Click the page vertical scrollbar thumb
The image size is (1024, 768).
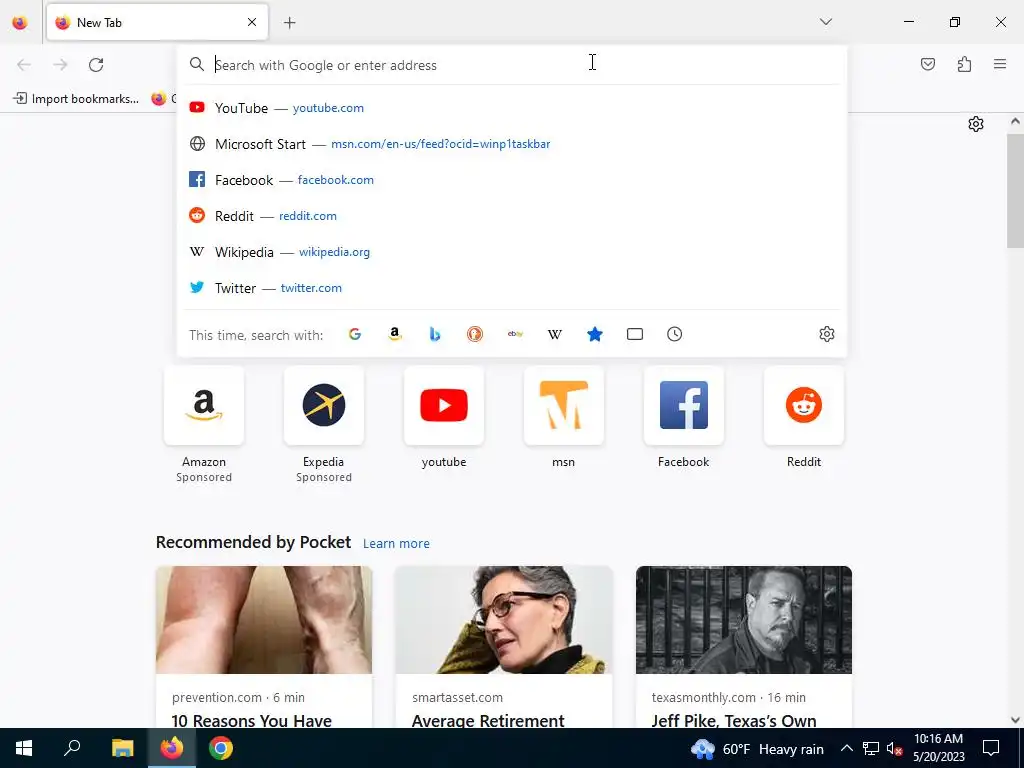[1015, 191]
